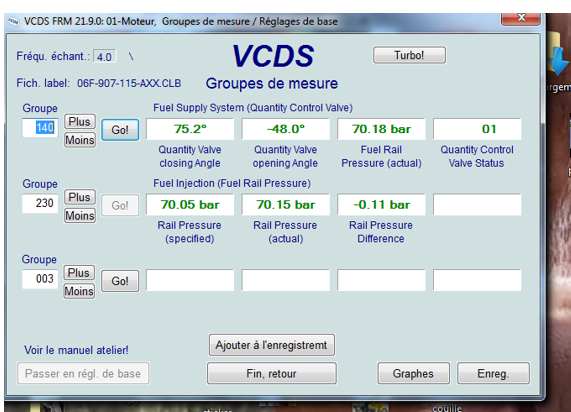Click the sample rate field 4.0

[105, 56]
